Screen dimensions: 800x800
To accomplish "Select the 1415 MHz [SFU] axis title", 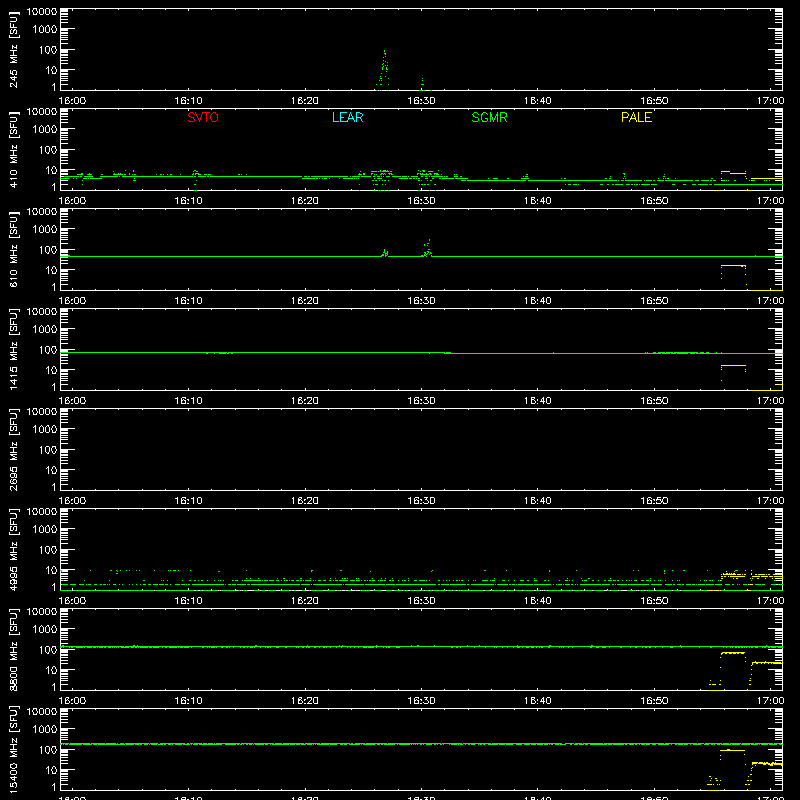I will pyautogui.click(x=13, y=349).
